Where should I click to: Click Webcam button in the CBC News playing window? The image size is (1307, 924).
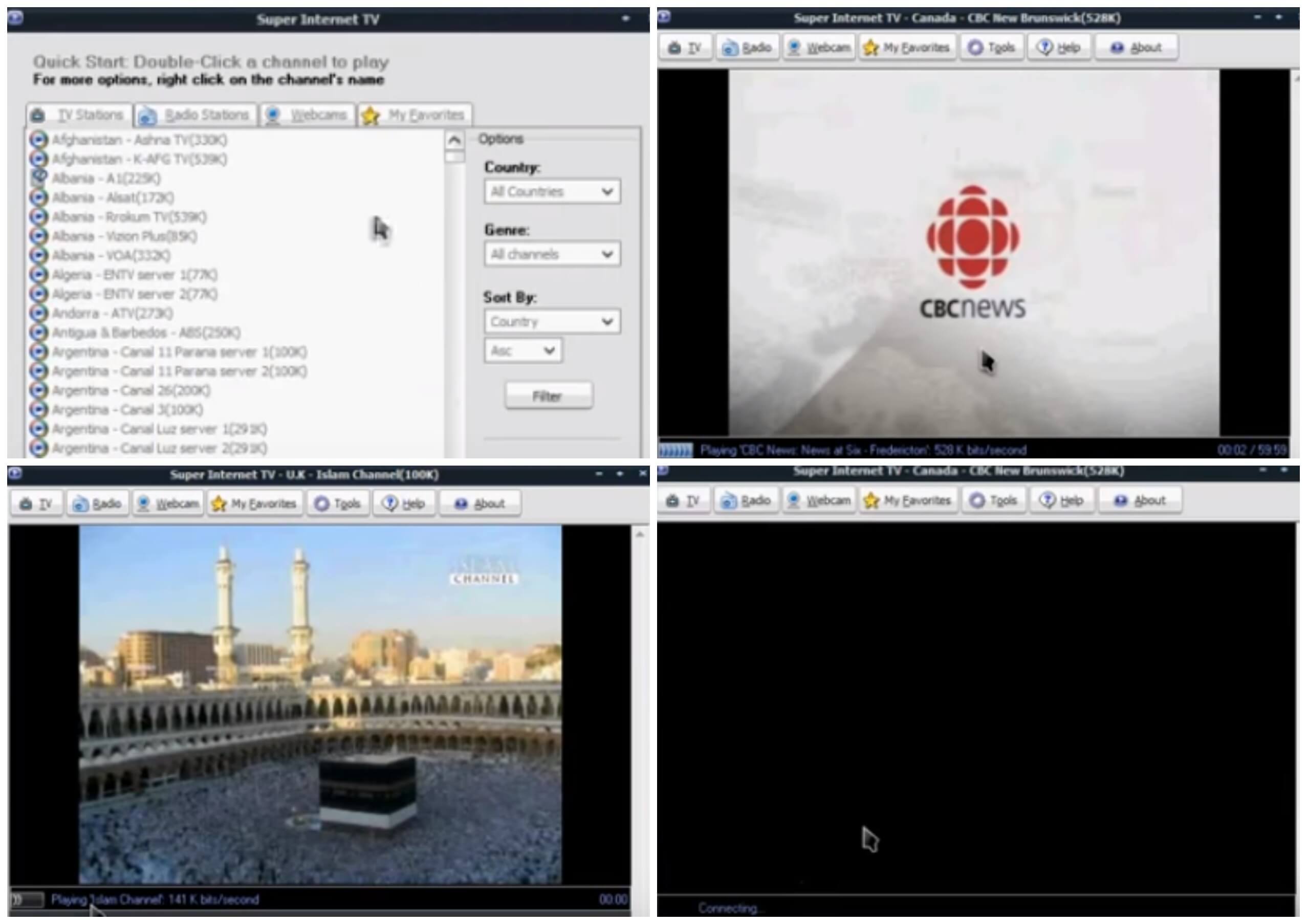point(819,47)
